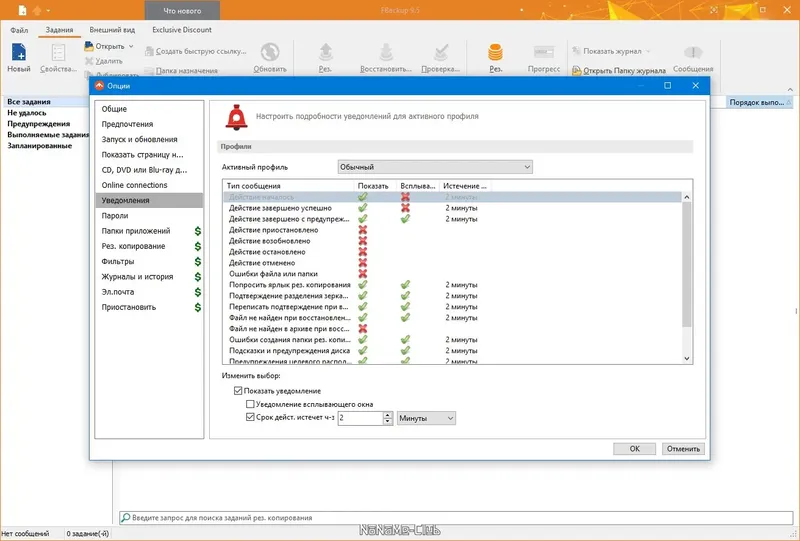800x541 pixels.
Task: Switch to the Задания tab
Action: 59,30
